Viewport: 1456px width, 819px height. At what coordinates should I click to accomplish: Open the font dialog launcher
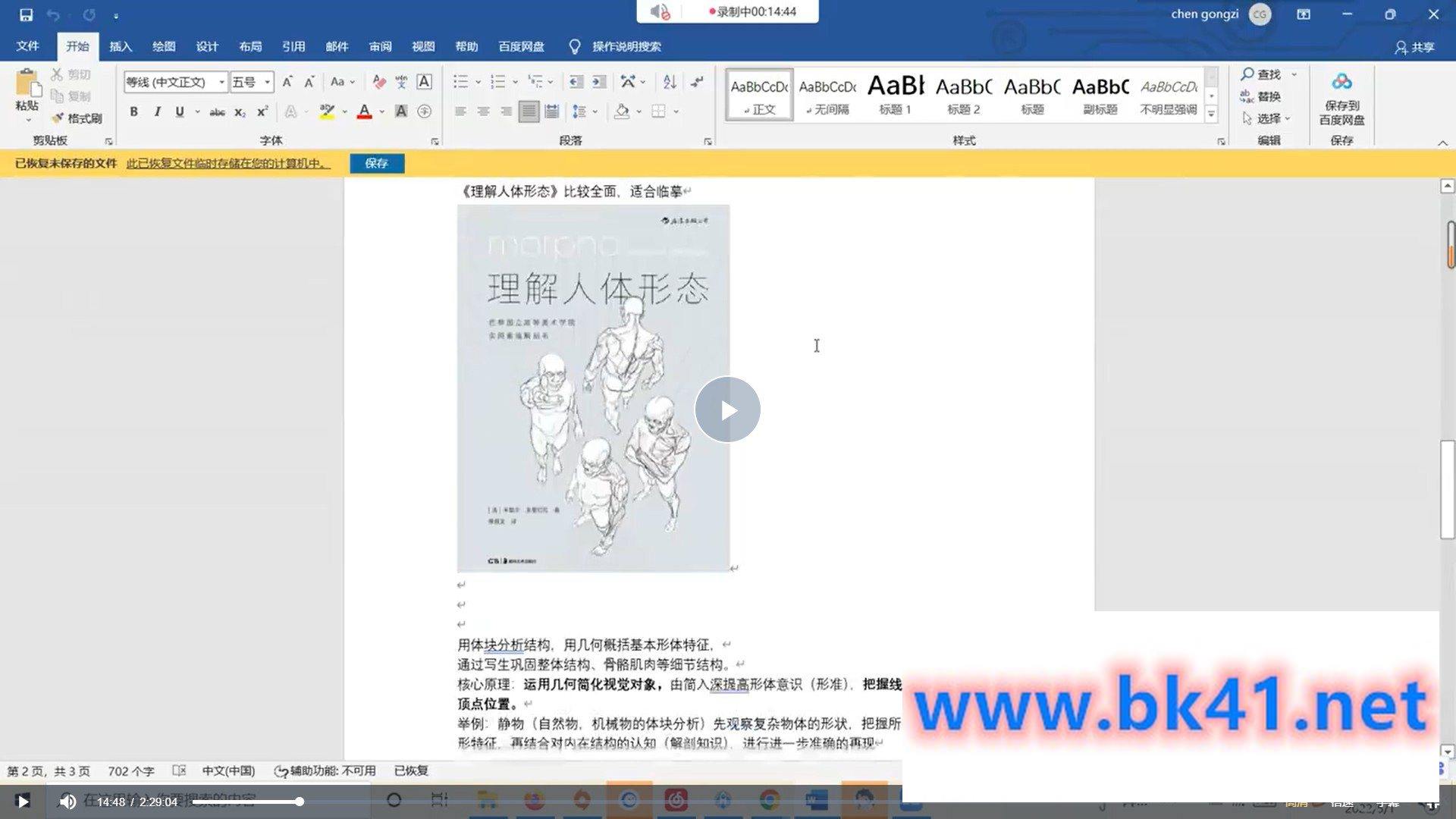click(x=435, y=141)
